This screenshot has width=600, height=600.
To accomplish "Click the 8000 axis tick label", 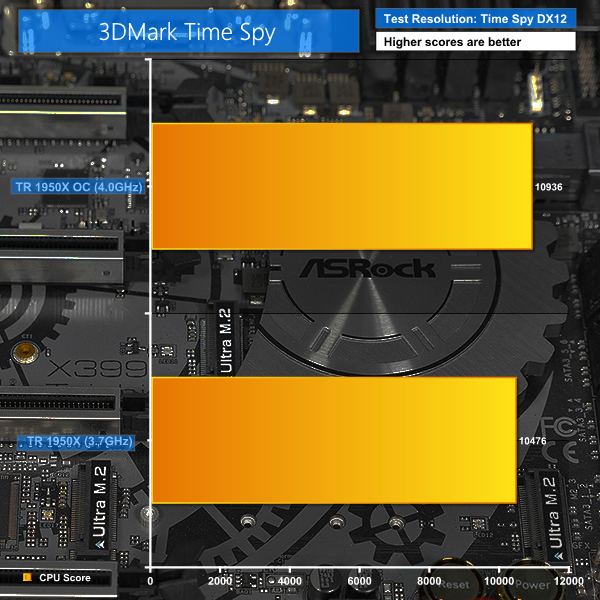I will pyautogui.click(x=429, y=581).
